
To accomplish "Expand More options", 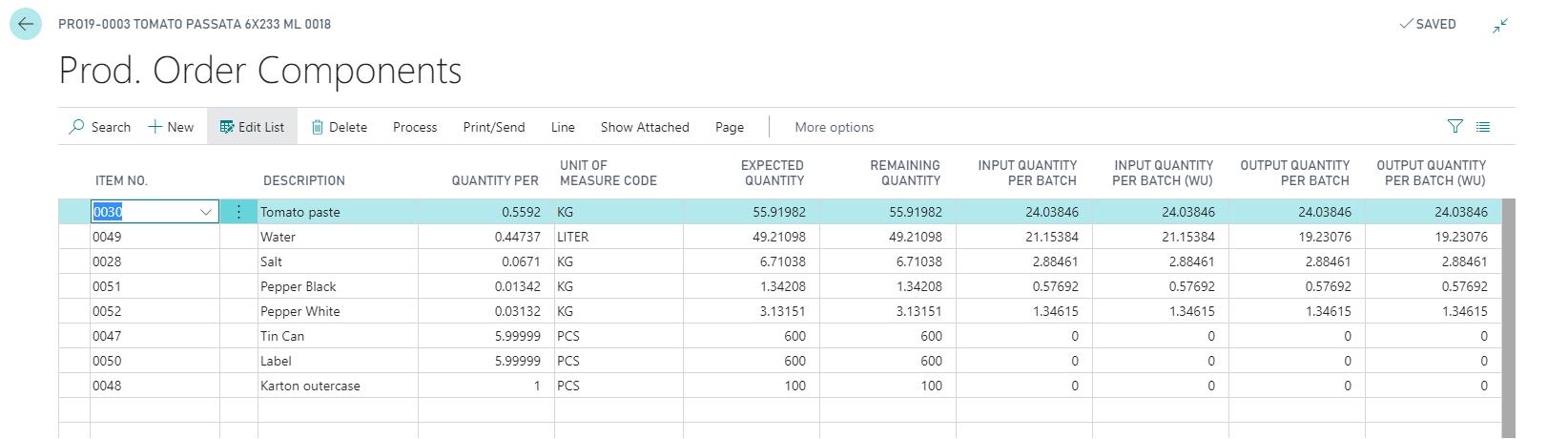I will pyautogui.click(x=834, y=127).
